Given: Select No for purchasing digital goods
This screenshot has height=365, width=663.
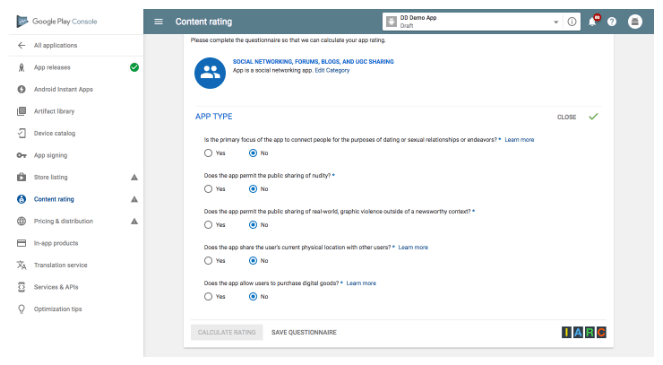Looking at the screenshot, I should (x=253, y=296).
